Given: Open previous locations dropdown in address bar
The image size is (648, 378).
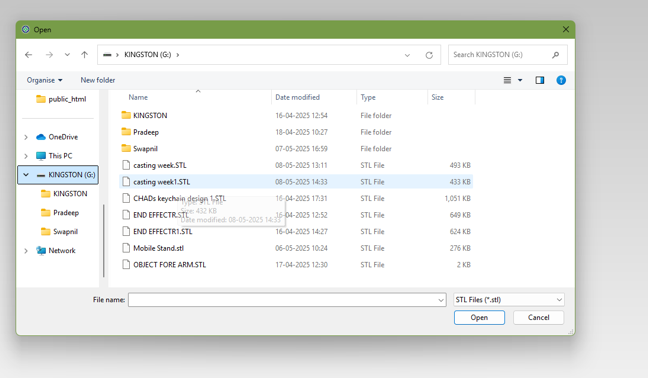Looking at the screenshot, I should click(x=407, y=55).
